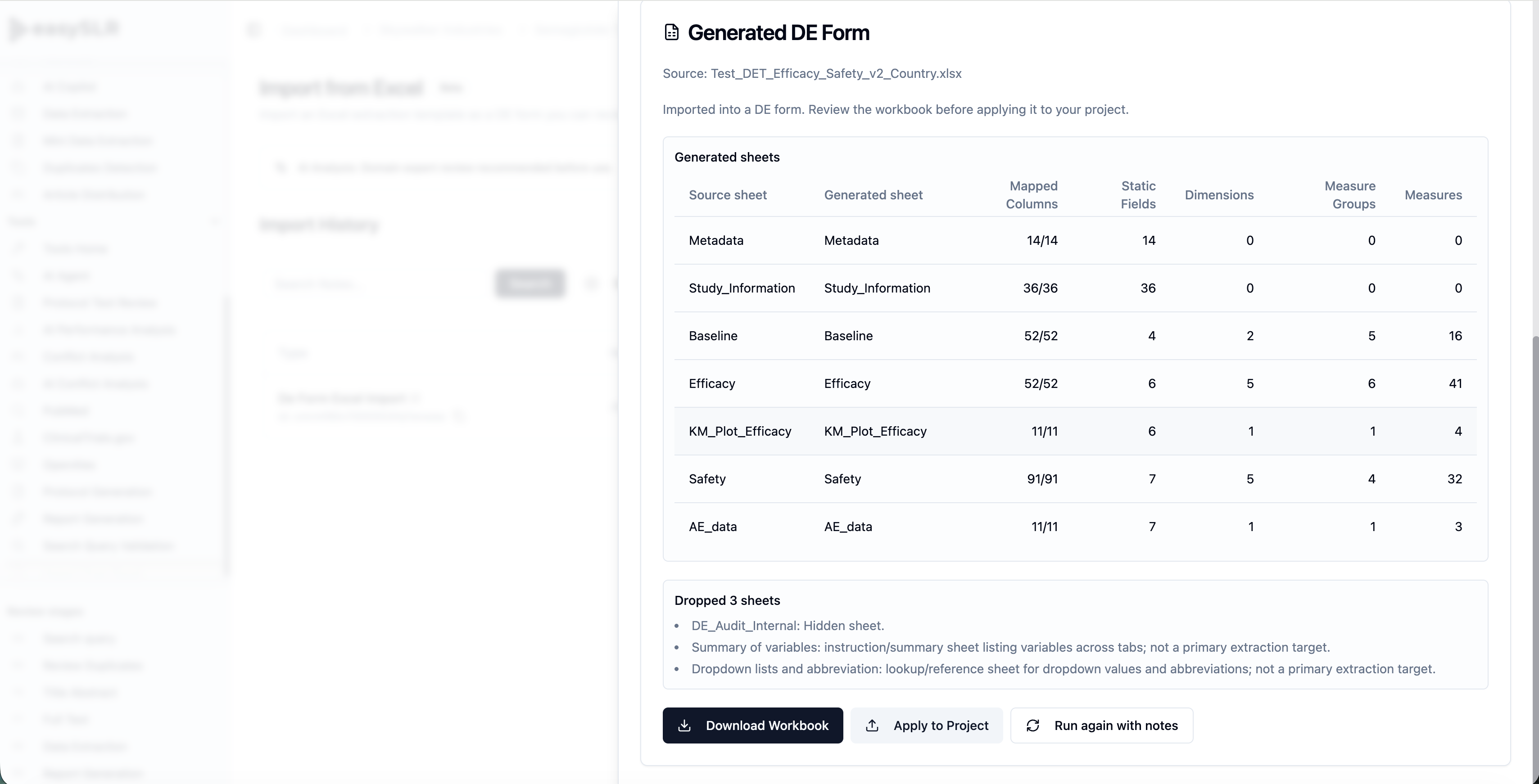
Task: Click the 14/14 mapped columns value
Action: [1042, 240]
